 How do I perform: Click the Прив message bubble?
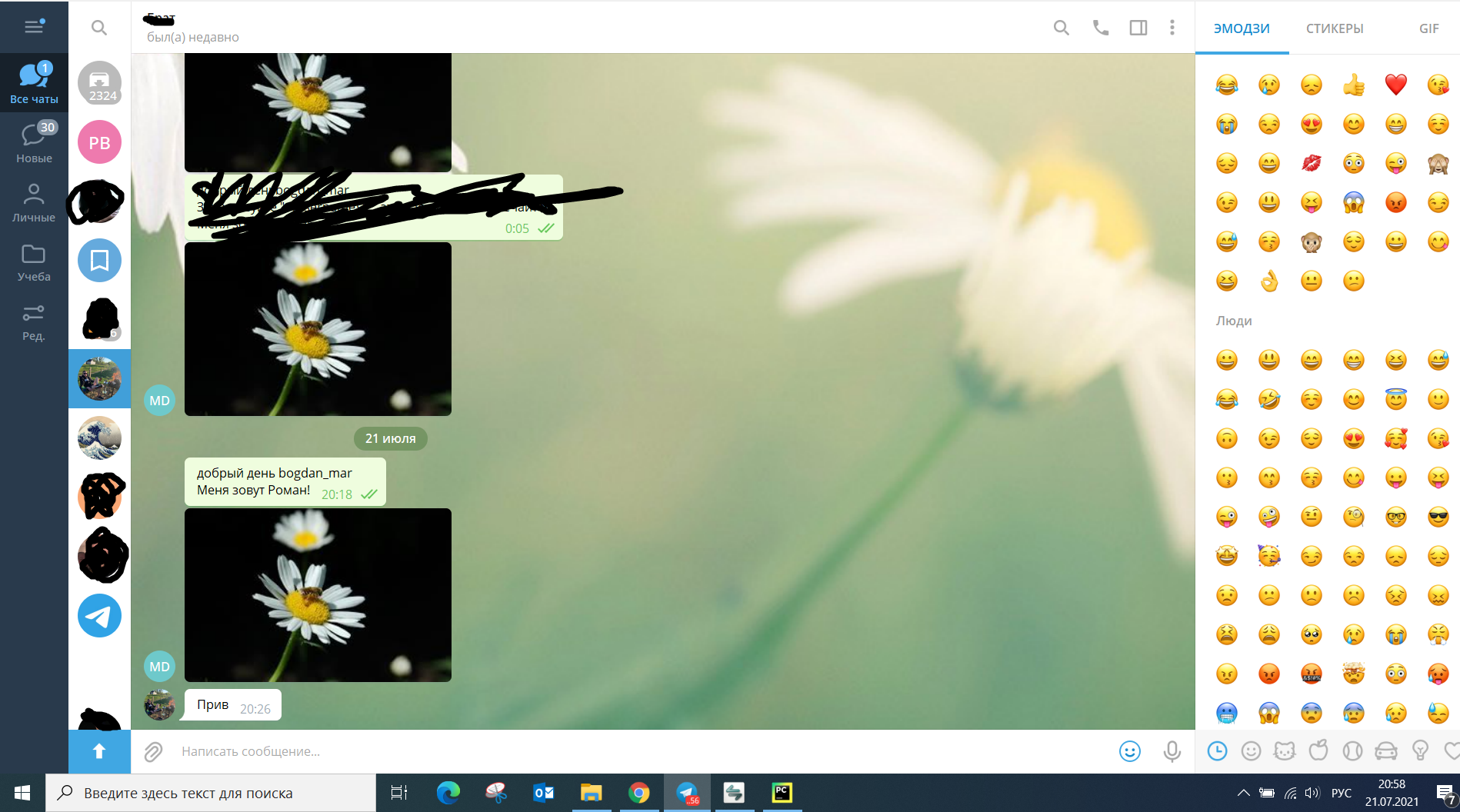232,705
